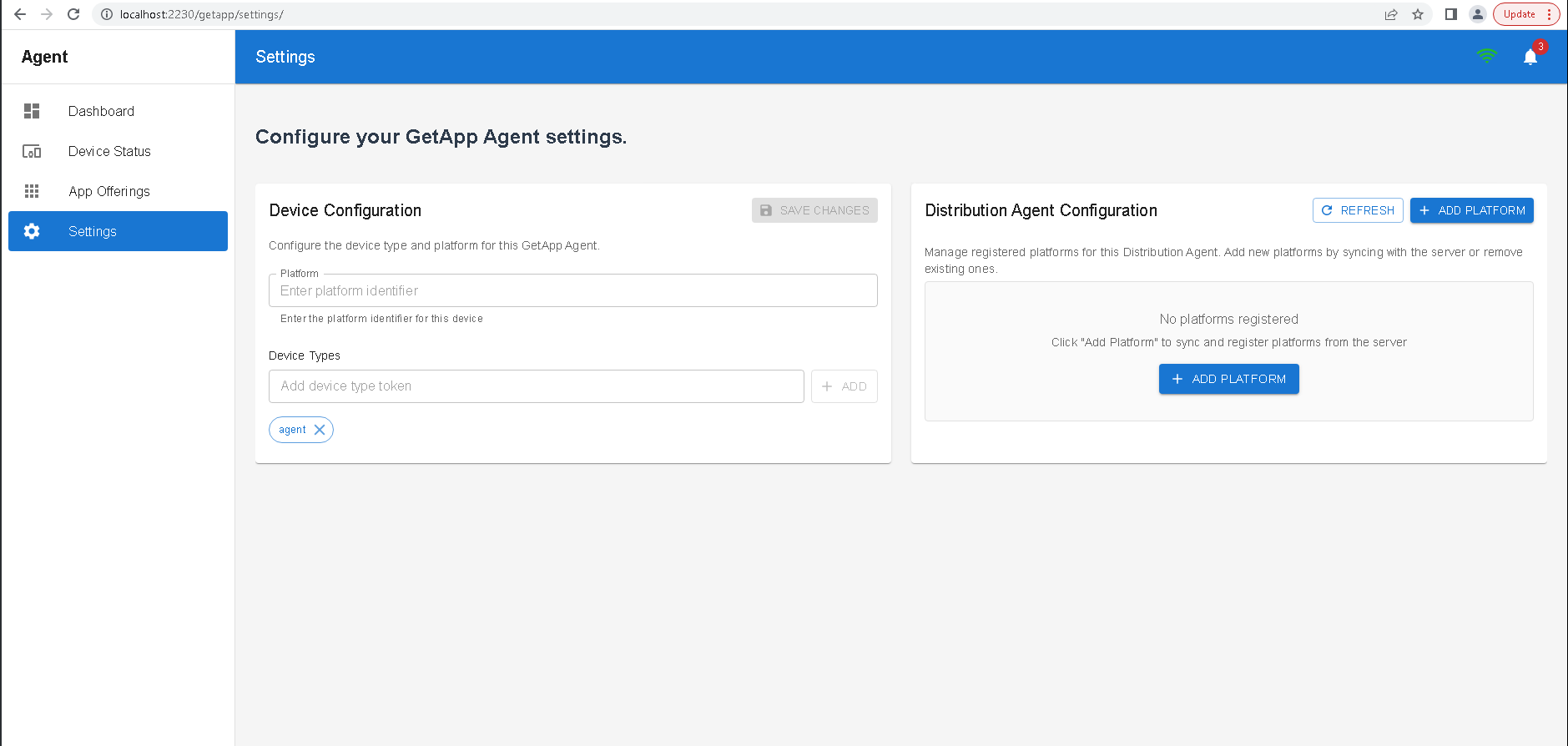Screen dimensions: 1568x746
Task: Share this page from the address bar
Action: (1391, 14)
